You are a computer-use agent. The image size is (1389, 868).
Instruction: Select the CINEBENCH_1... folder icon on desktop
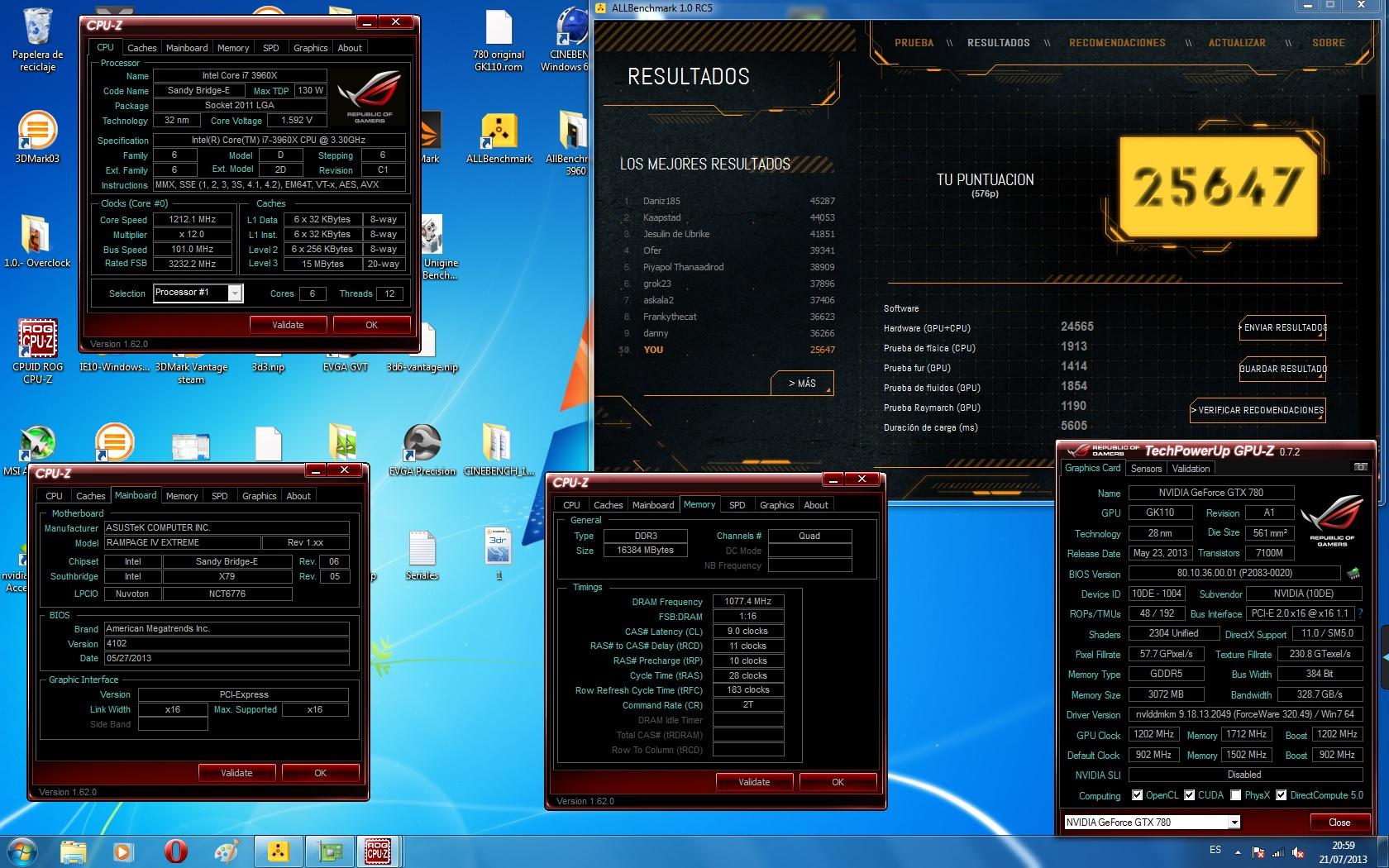click(498, 451)
